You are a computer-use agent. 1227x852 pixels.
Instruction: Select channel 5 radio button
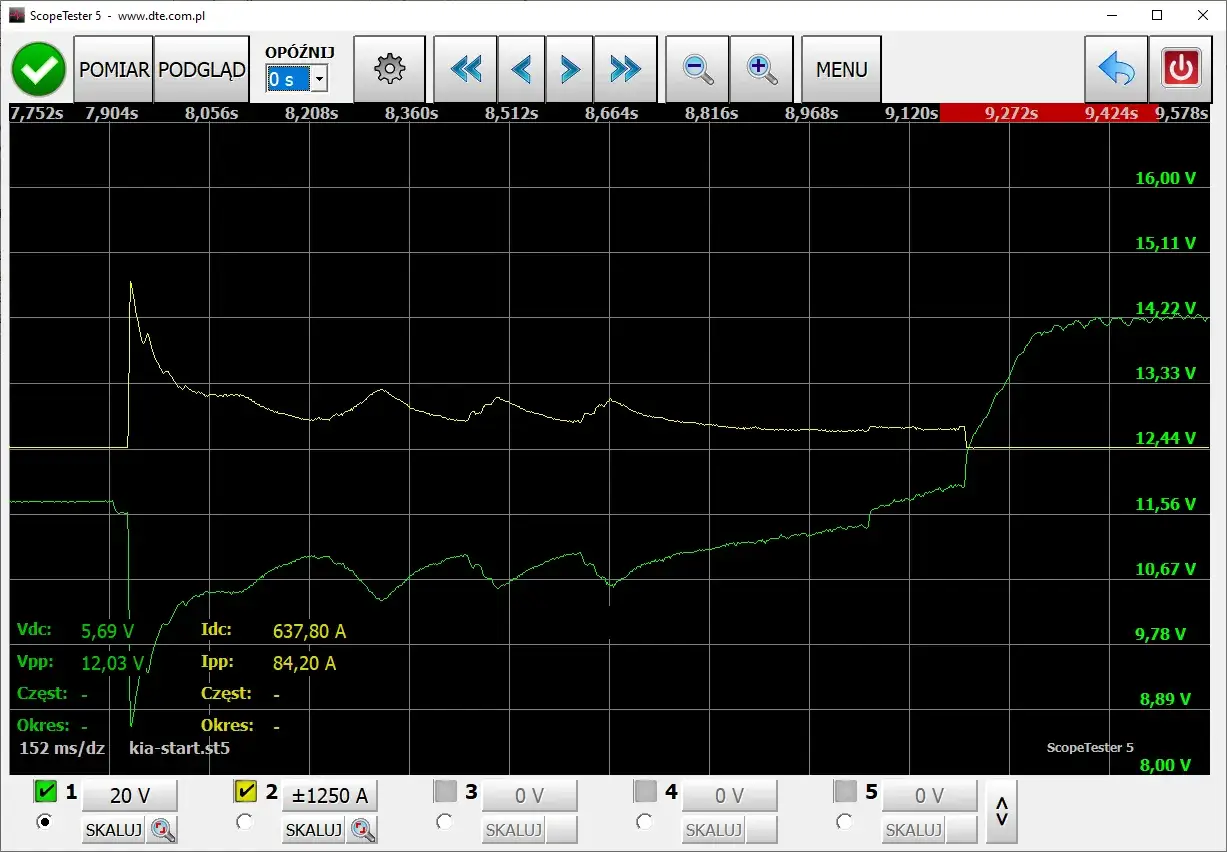pyautogui.click(x=844, y=821)
